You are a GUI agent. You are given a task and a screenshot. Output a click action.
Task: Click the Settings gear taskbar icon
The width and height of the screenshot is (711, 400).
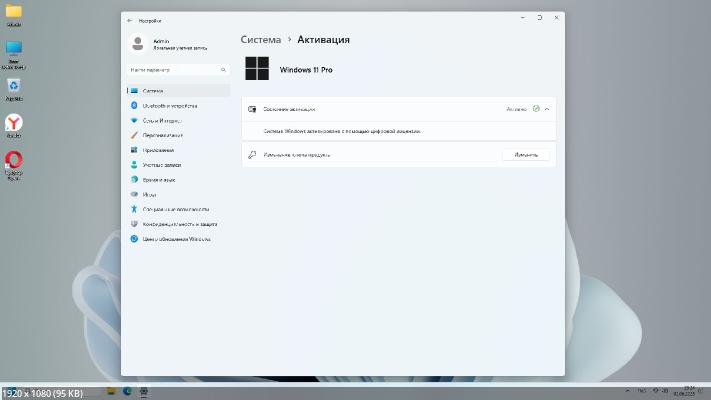[144, 391]
